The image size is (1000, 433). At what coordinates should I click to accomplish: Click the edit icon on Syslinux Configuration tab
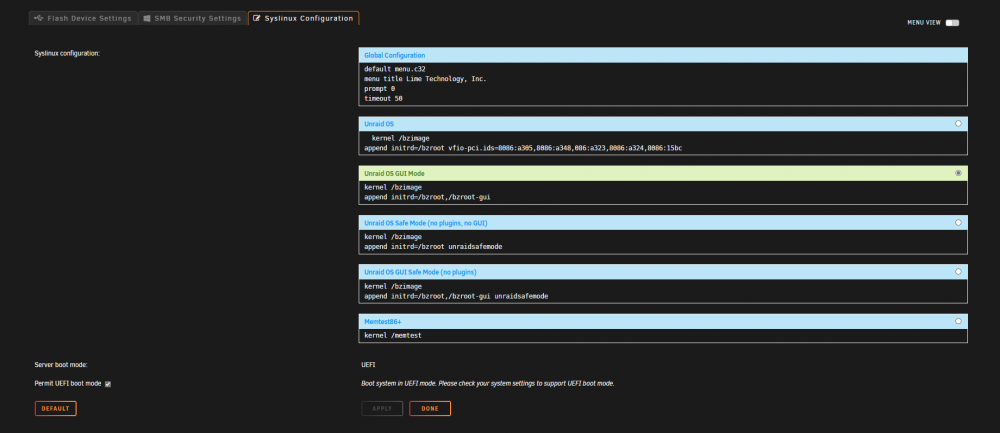coord(257,18)
